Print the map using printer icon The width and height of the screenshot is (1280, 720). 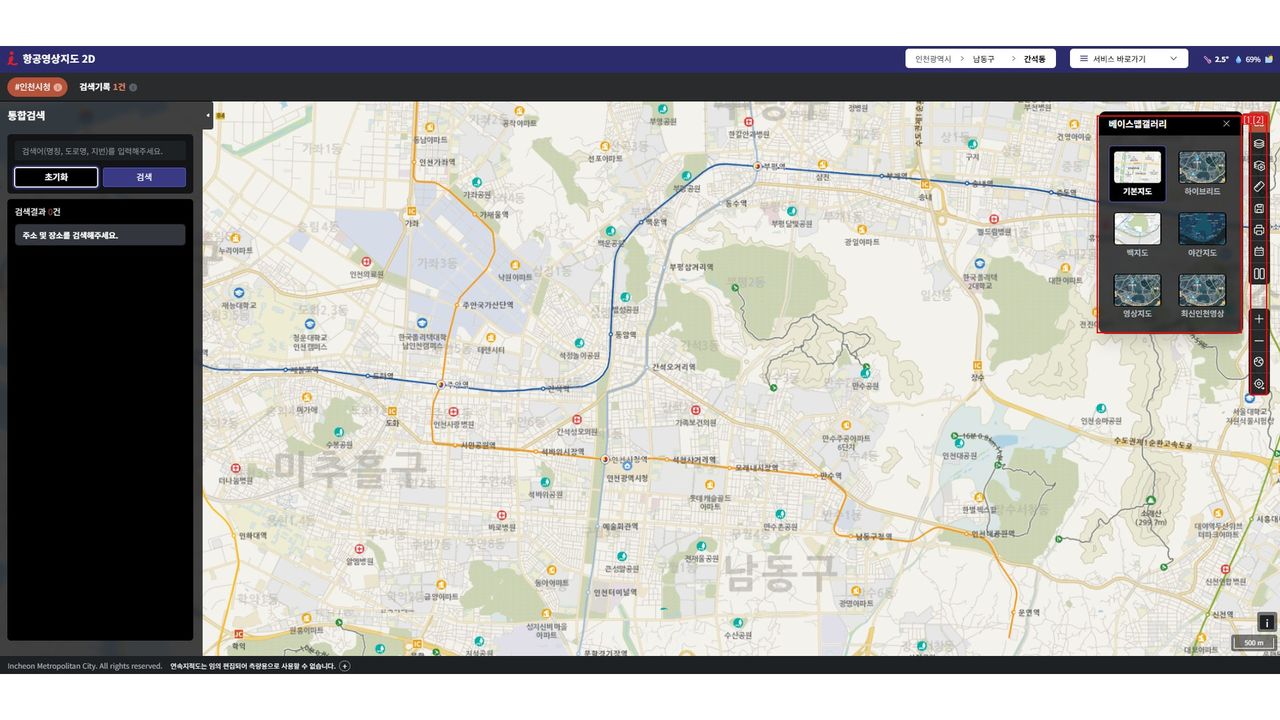click(1259, 230)
